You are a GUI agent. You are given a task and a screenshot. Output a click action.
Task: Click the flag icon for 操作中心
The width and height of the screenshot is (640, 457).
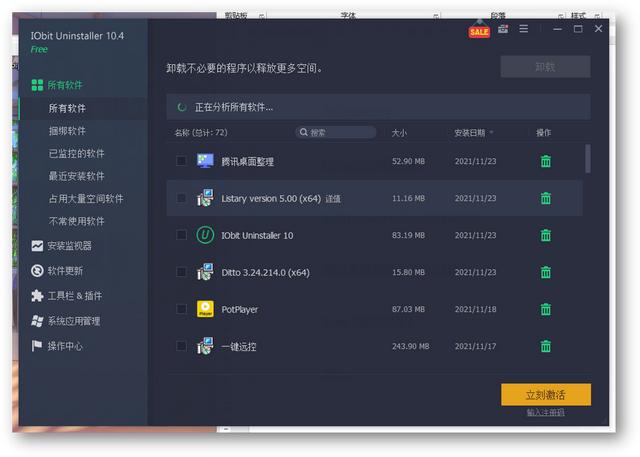point(37,346)
